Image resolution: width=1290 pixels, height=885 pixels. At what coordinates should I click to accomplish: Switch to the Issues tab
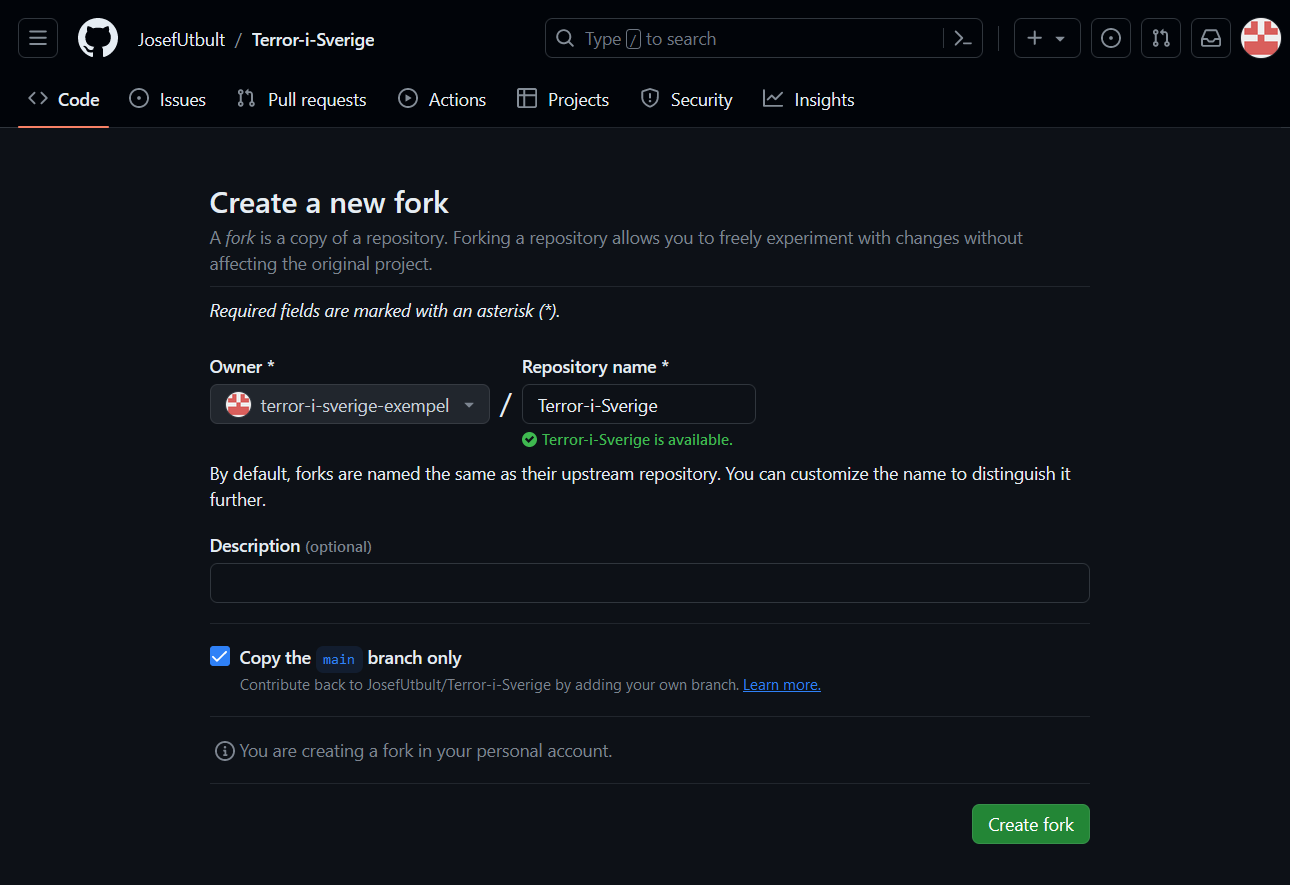[168, 99]
